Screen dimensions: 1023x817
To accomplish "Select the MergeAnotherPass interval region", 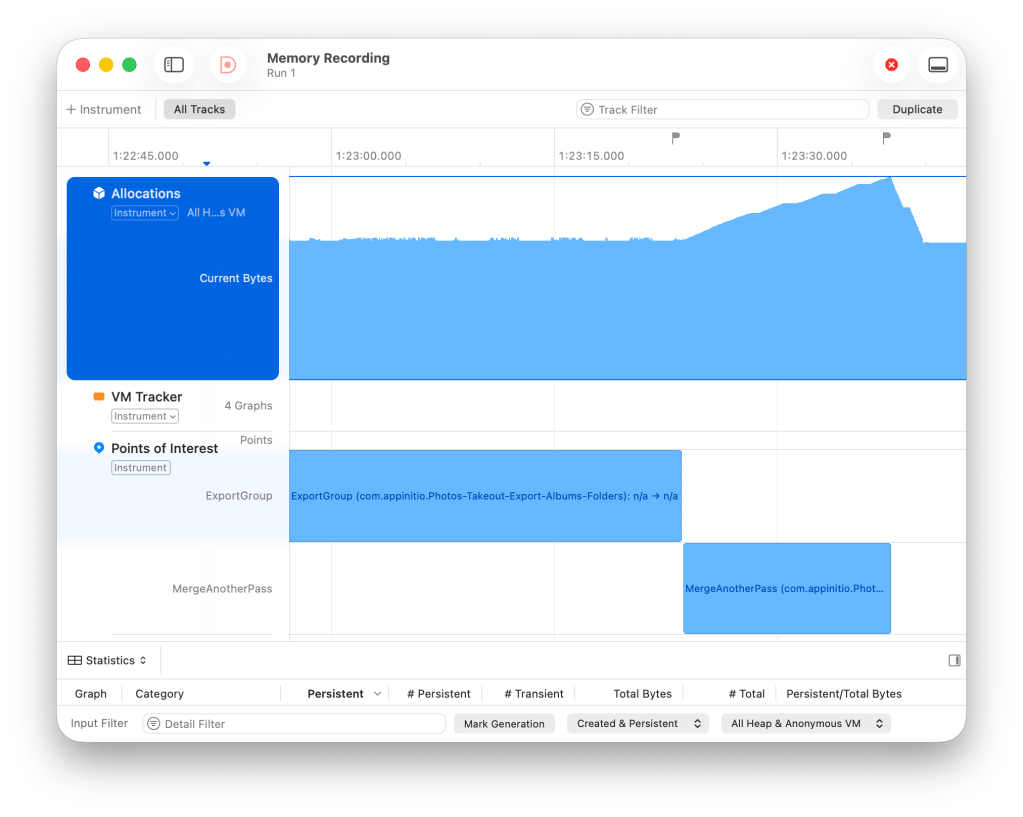I will (x=786, y=588).
